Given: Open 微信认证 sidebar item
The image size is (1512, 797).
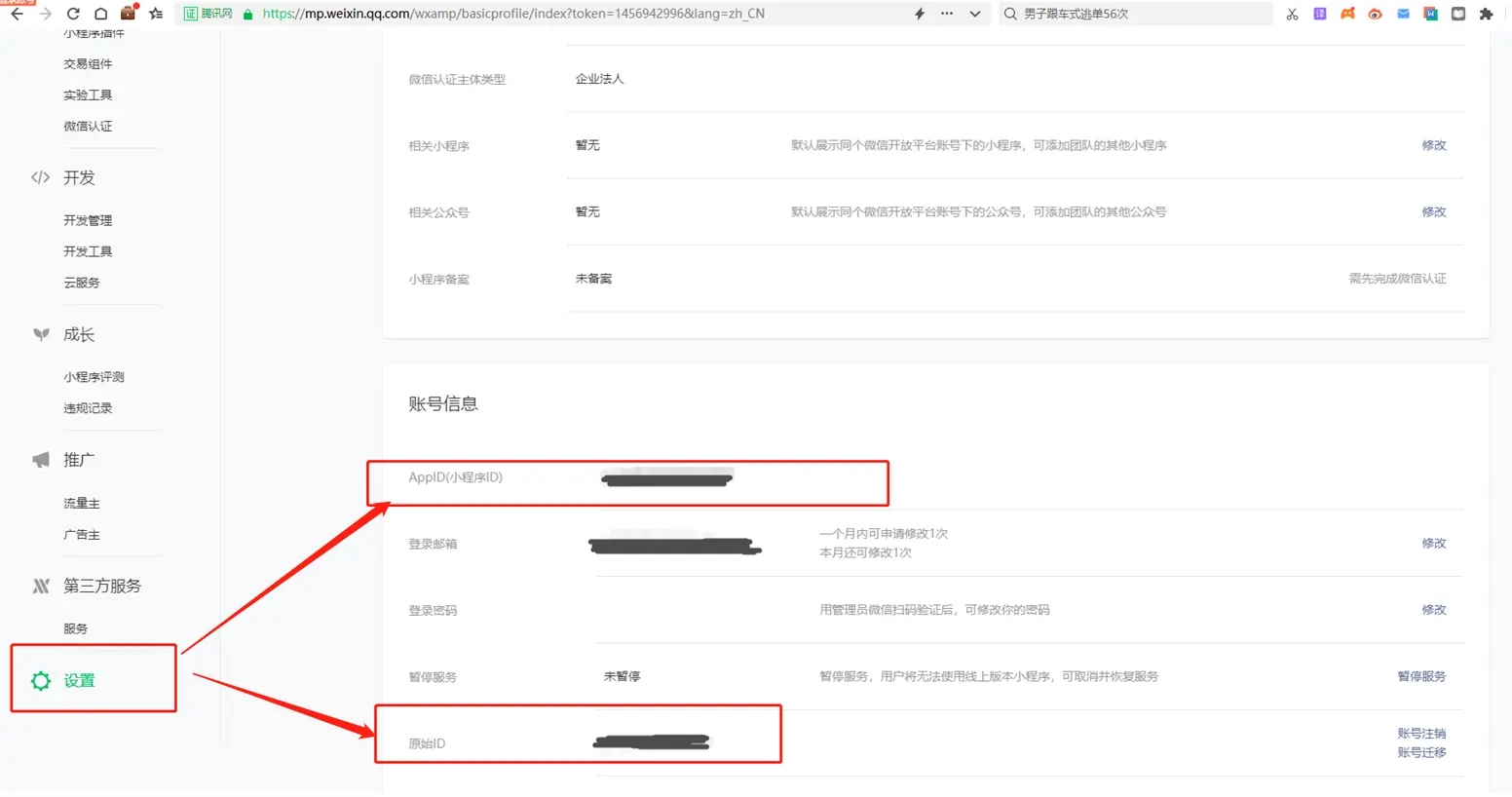Looking at the screenshot, I should (x=88, y=126).
